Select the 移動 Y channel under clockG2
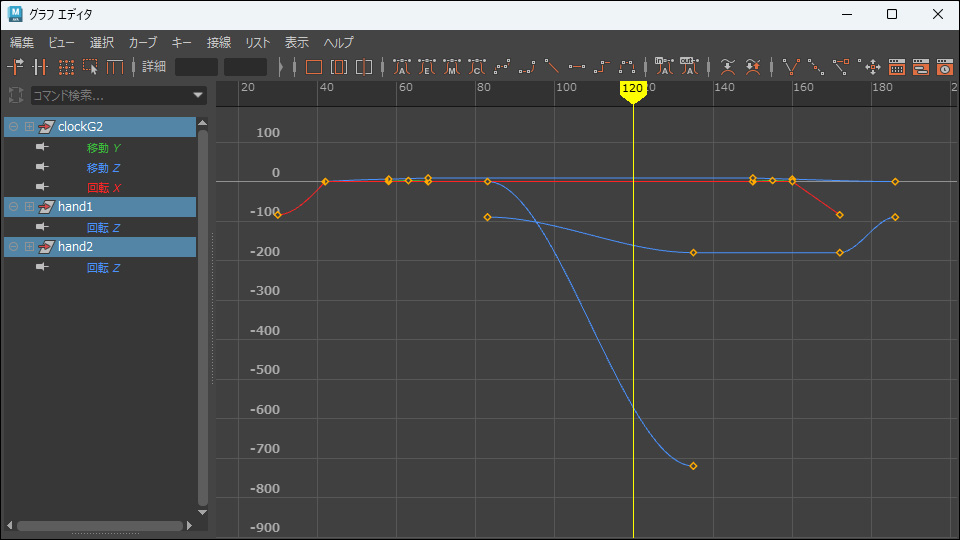The width and height of the screenshot is (960, 540). tap(104, 148)
